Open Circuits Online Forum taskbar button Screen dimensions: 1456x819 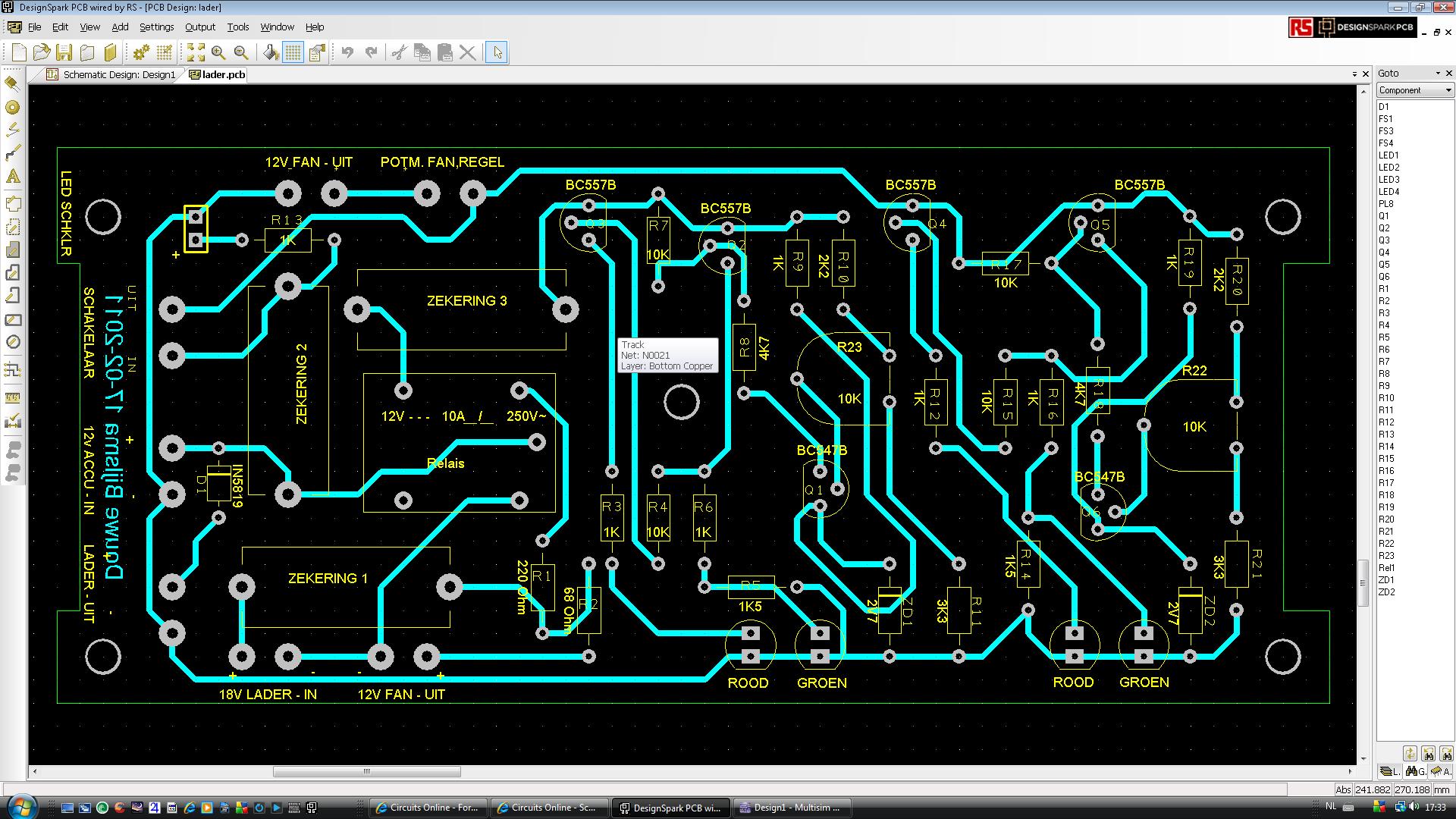[x=428, y=808]
